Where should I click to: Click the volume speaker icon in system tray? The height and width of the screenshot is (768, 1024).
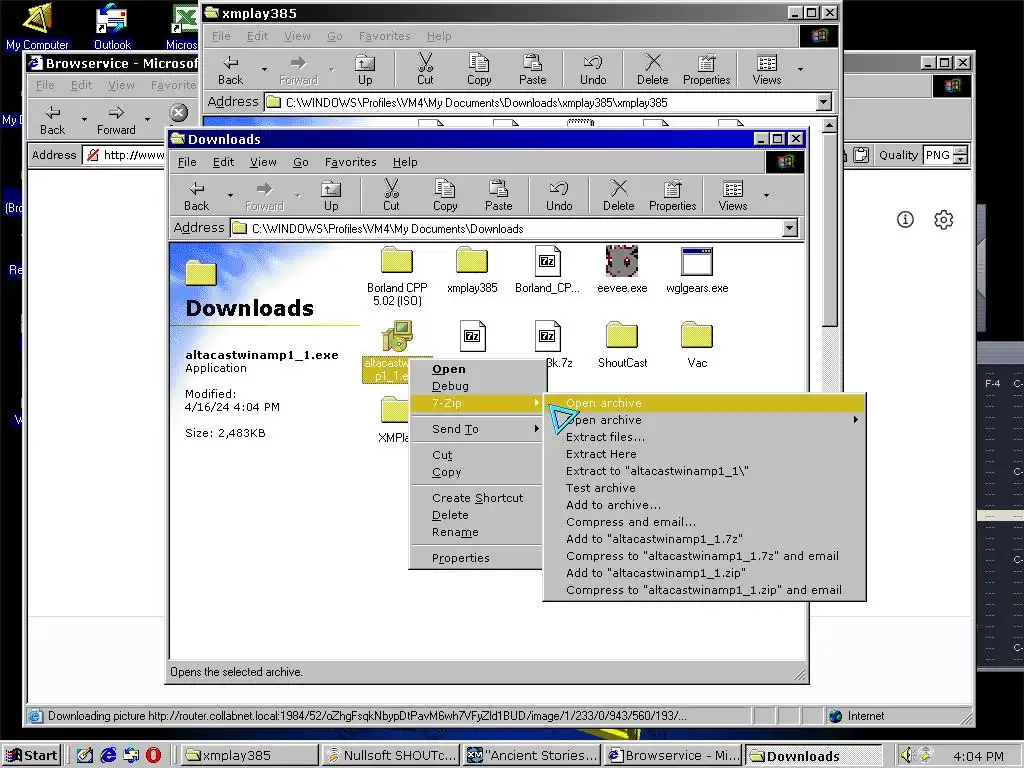click(x=906, y=756)
